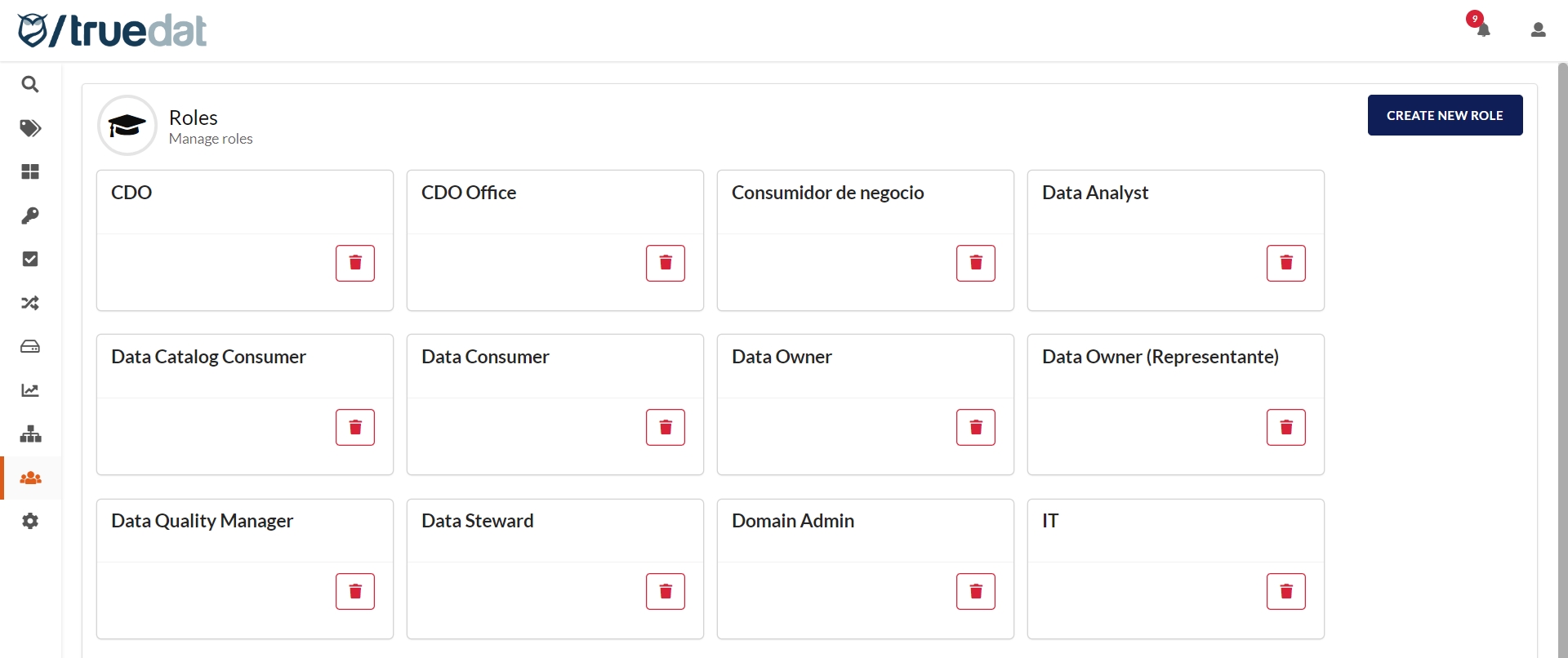The image size is (1568, 658).
Task: Open the checkmark tasks sidebar icon
Action: click(30, 259)
